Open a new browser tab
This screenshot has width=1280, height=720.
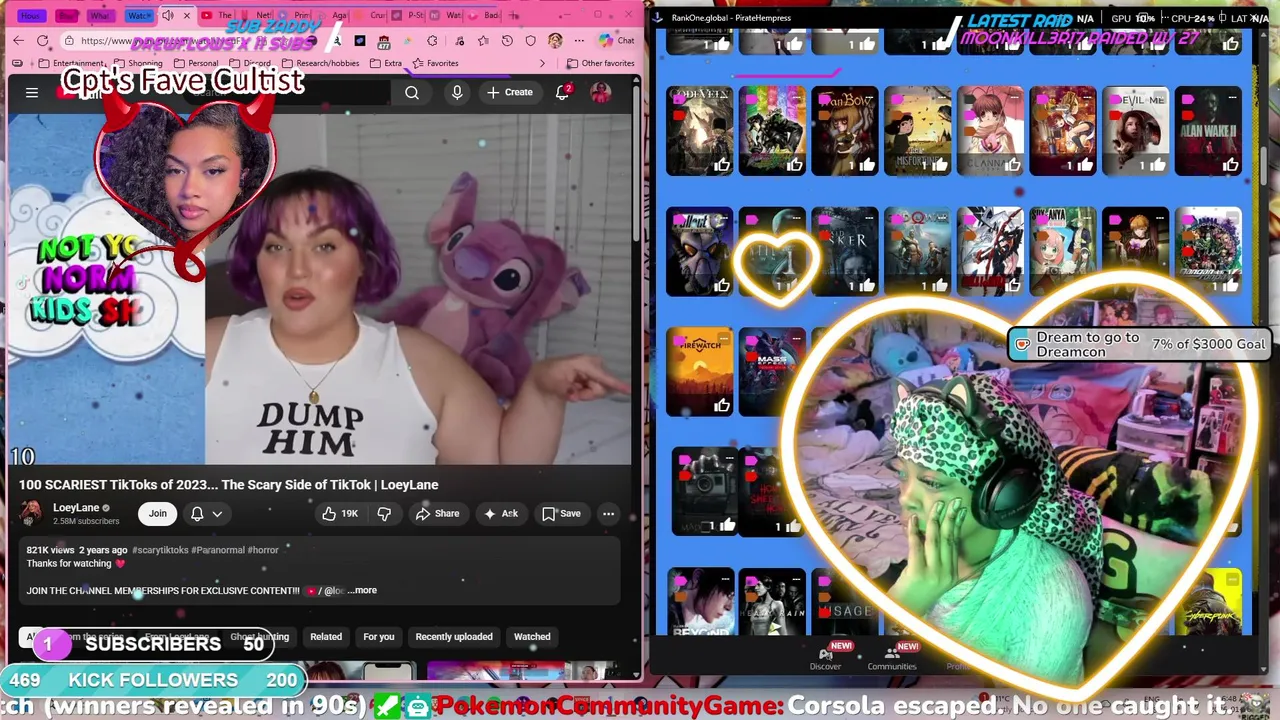point(514,15)
